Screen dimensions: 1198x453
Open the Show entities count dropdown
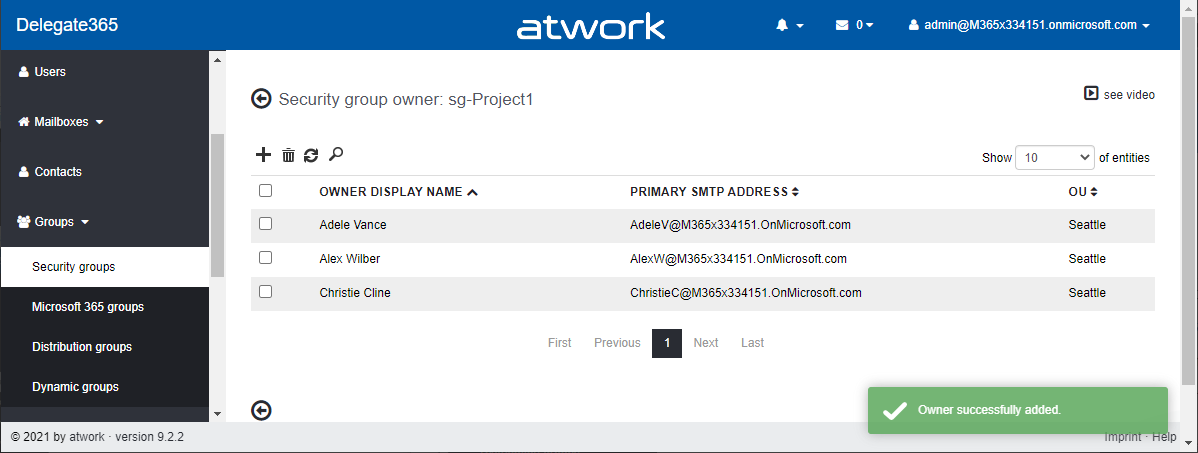(x=1054, y=158)
